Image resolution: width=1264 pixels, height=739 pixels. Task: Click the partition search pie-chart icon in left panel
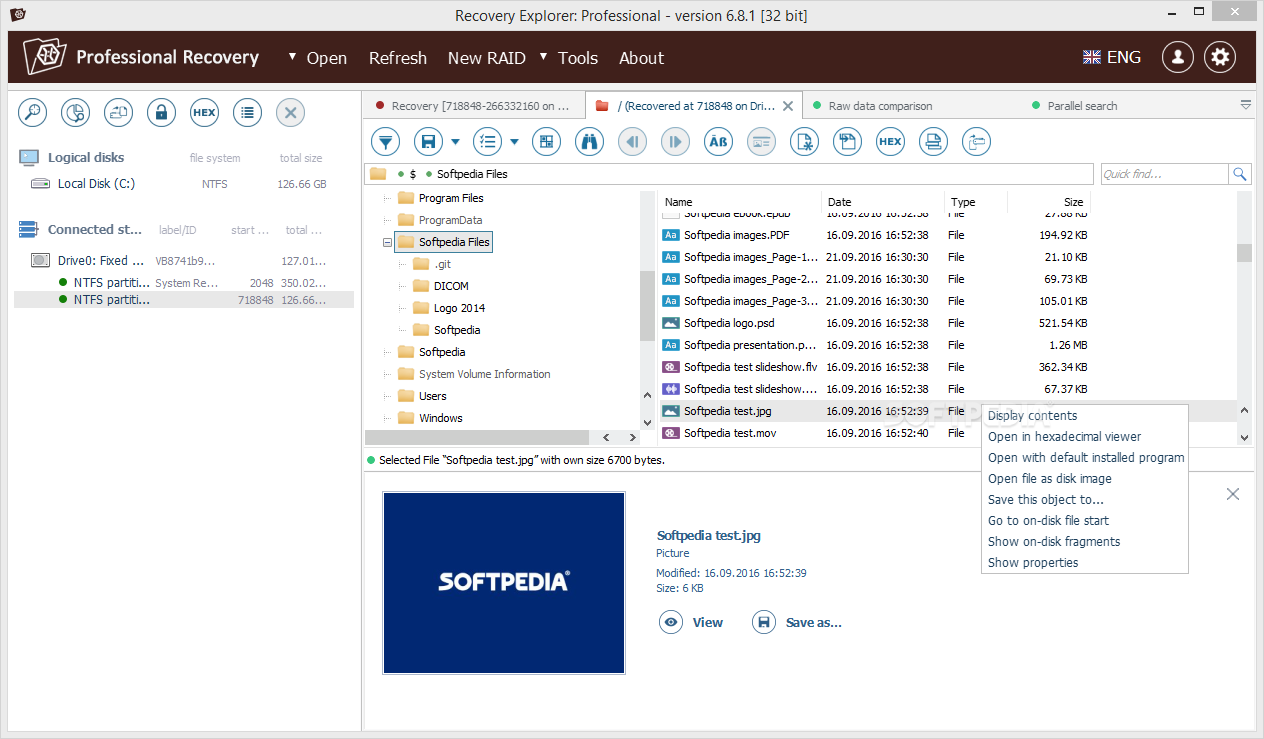click(x=76, y=113)
